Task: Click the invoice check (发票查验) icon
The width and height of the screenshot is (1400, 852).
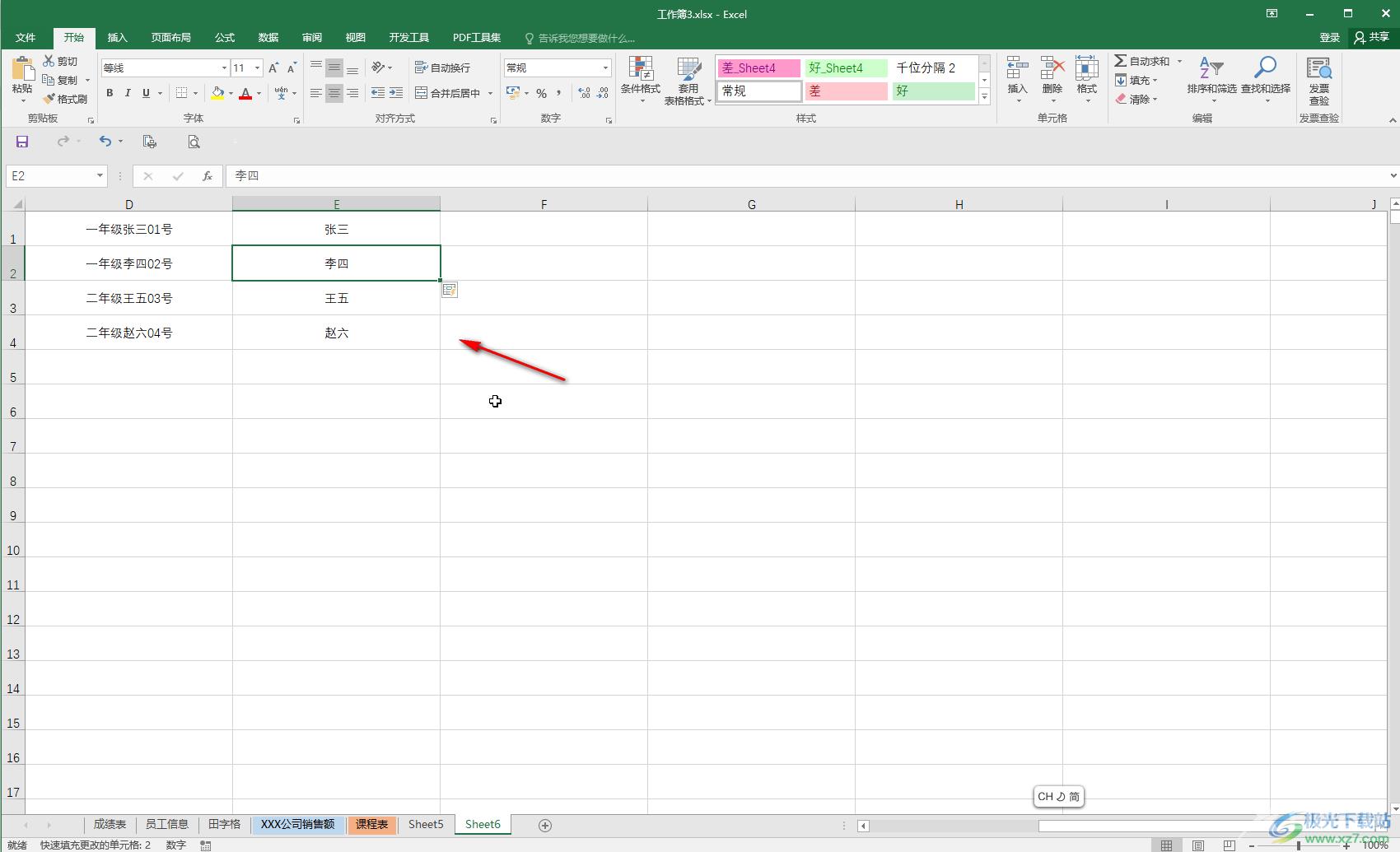Action: tap(1319, 69)
